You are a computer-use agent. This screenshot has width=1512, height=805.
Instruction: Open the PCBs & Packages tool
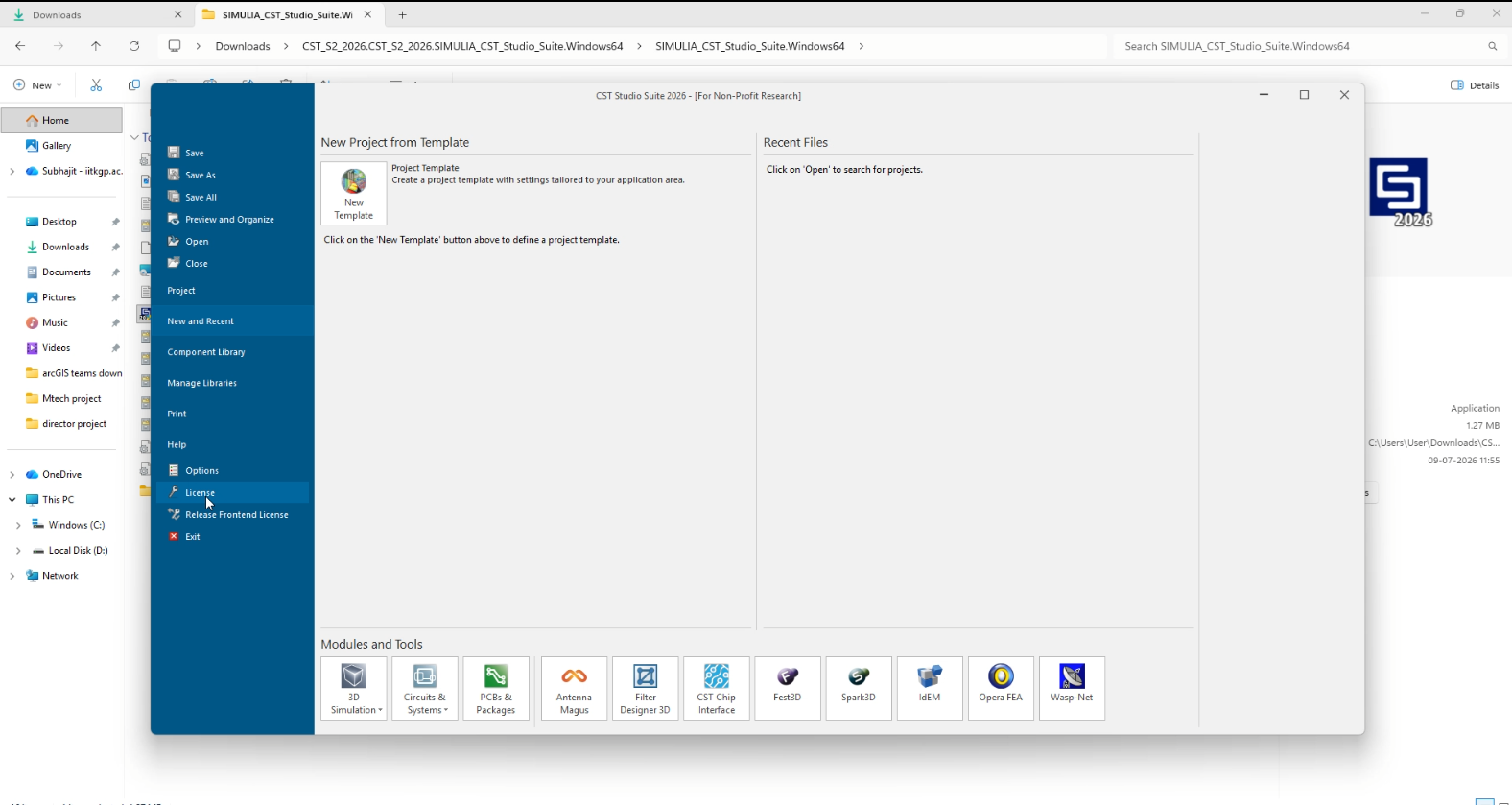tap(496, 688)
